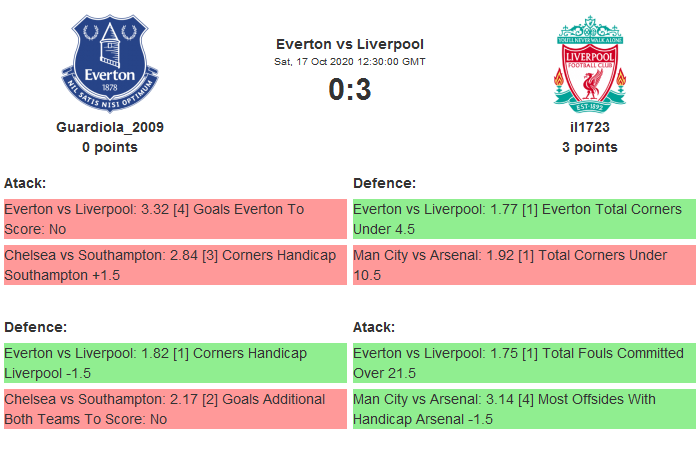The width and height of the screenshot is (700, 460).
Task: Select the Corners Handicap Liverpool -1.5 bet
Action: click(175, 363)
